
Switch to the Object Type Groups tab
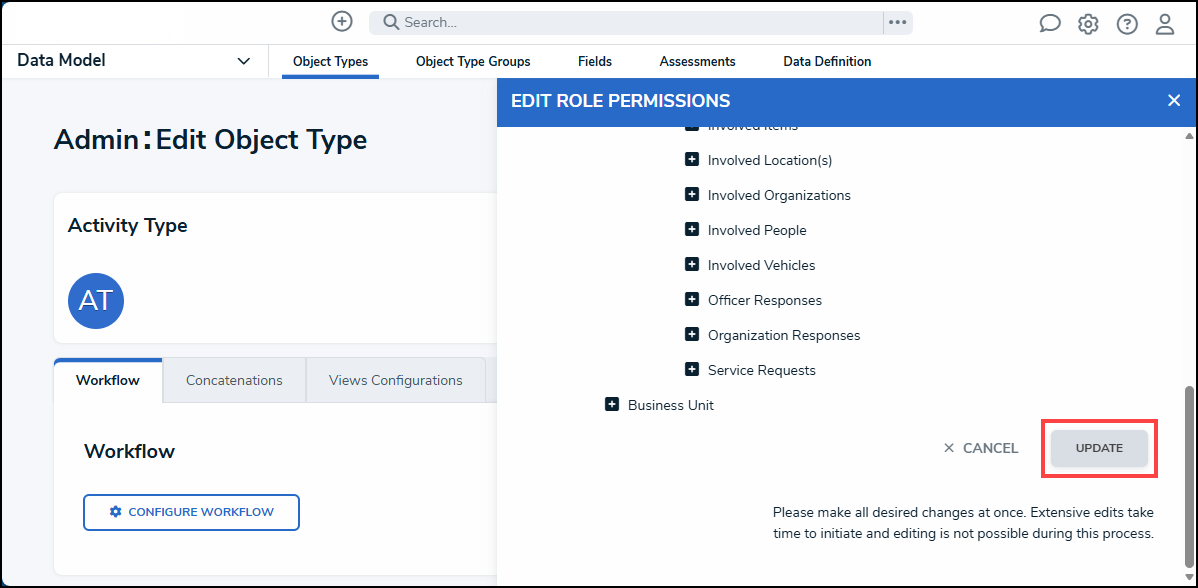tap(473, 62)
